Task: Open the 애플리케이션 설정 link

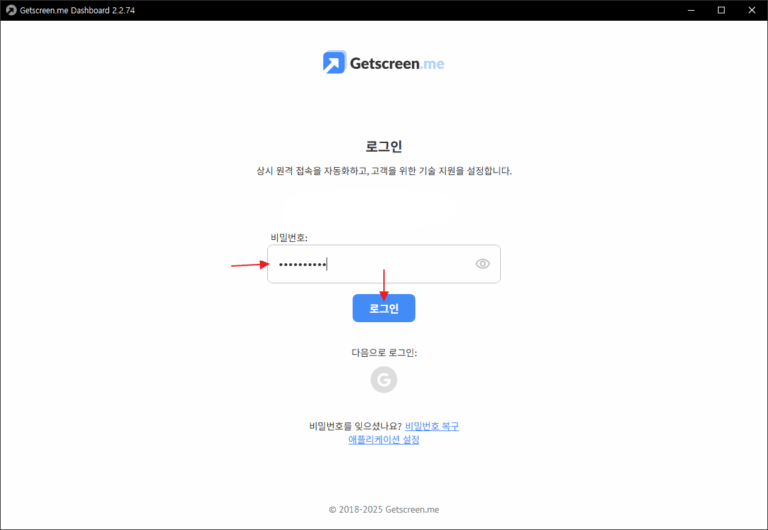Action: click(384, 439)
